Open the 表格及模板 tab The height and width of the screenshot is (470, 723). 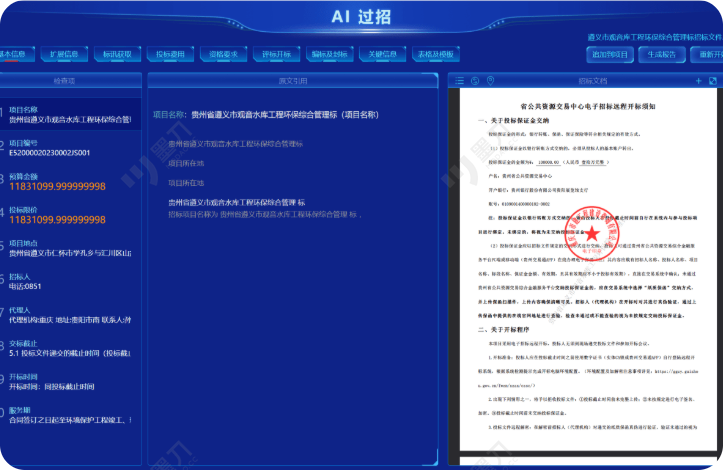(436, 54)
